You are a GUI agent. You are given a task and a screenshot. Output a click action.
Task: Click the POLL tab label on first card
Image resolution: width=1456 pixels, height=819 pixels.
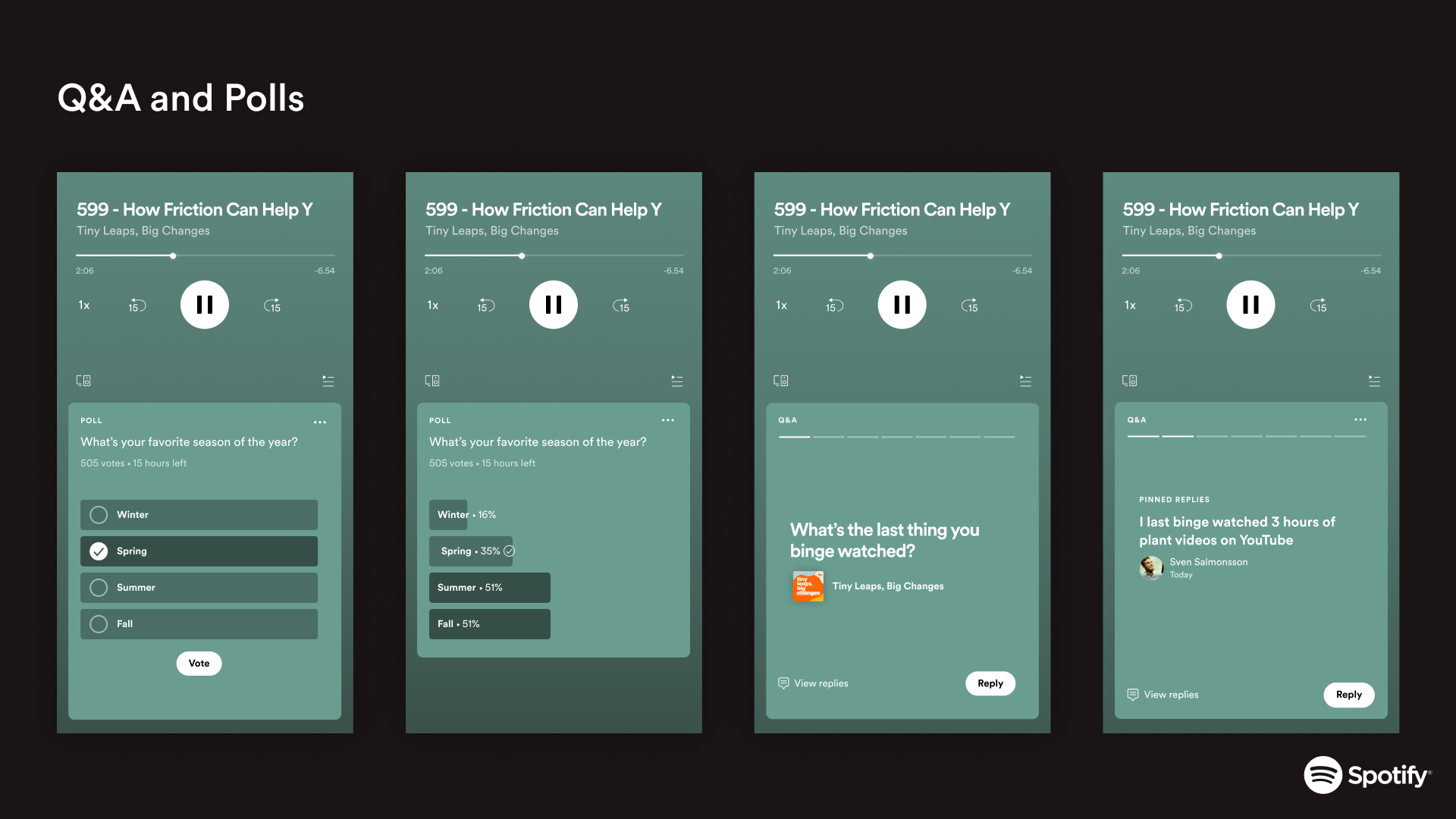[91, 420]
